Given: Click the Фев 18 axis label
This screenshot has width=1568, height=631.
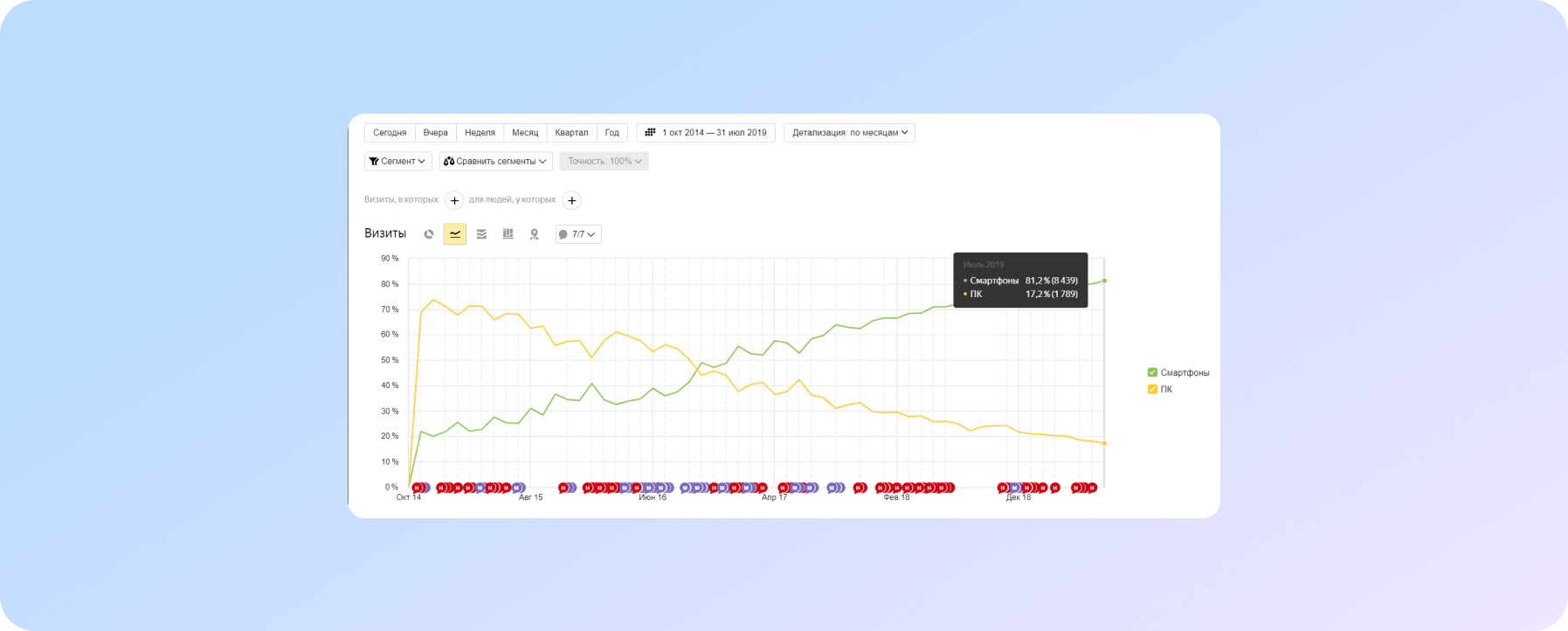Looking at the screenshot, I should pos(896,497).
